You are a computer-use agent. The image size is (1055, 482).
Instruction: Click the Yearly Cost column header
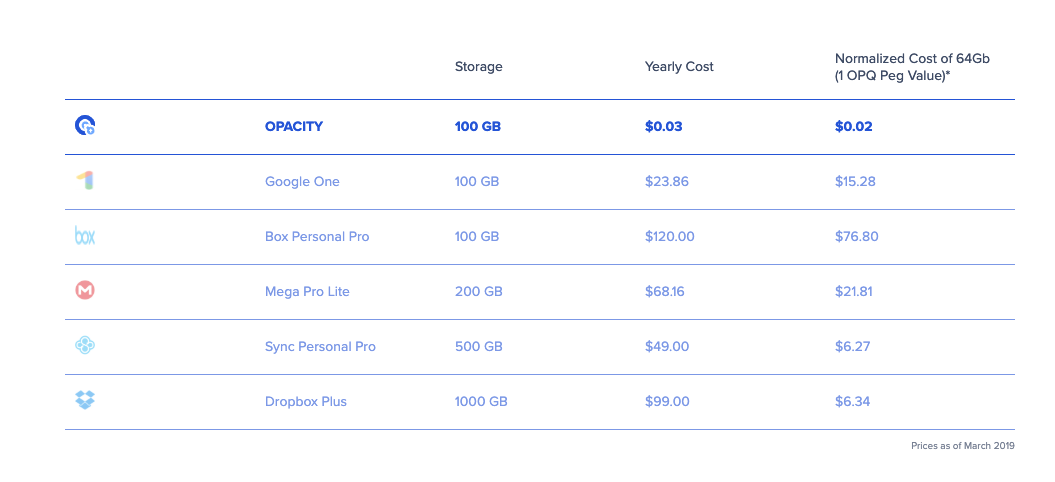tap(679, 67)
